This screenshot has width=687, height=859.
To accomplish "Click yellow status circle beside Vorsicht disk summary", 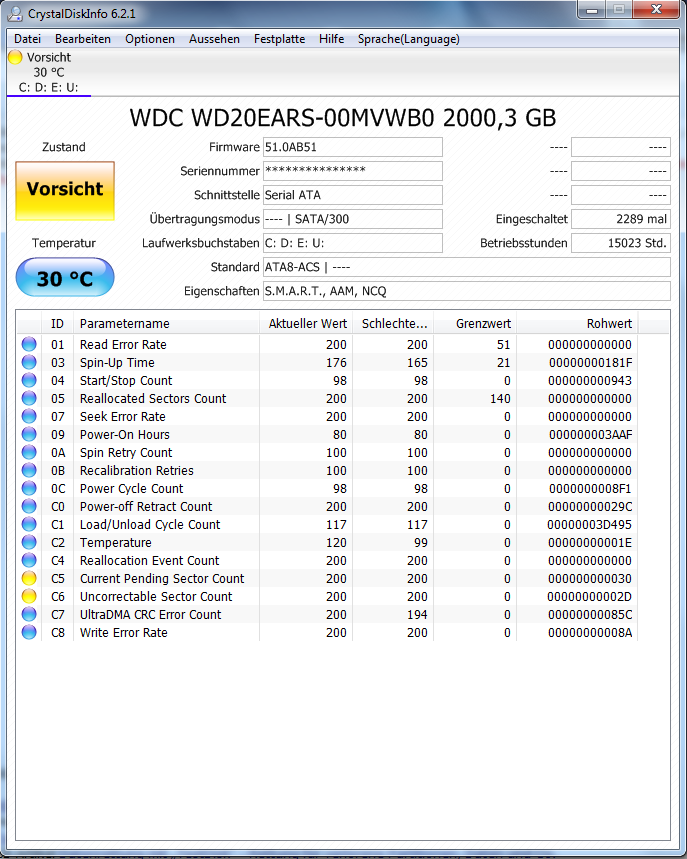I will tap(15, 57).
